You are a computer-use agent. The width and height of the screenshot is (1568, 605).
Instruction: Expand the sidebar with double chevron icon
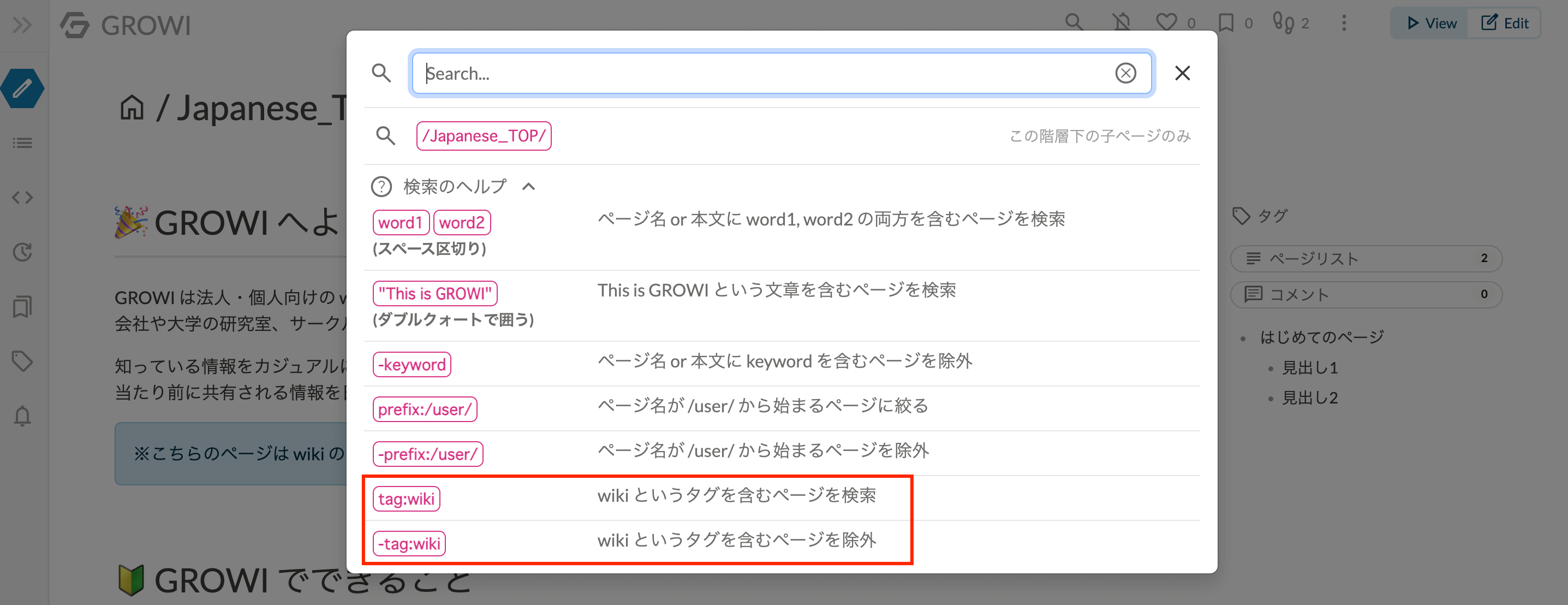click(22, 26)
